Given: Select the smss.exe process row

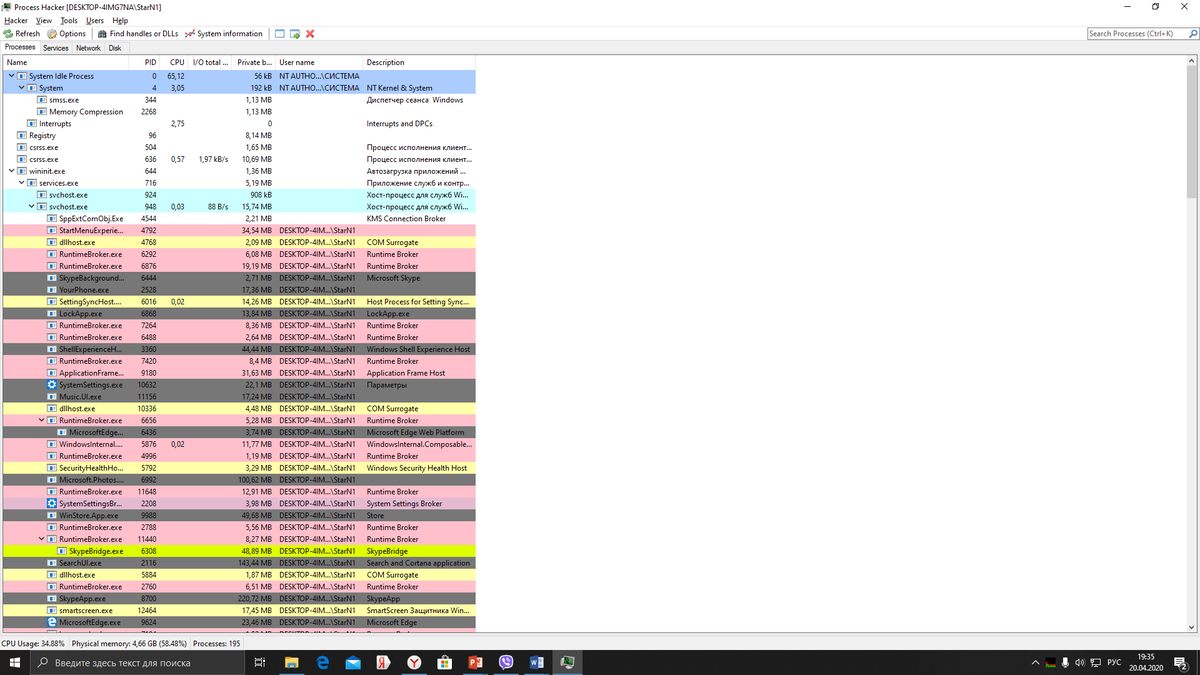Looking at the screenshot, I should (238, 100).
